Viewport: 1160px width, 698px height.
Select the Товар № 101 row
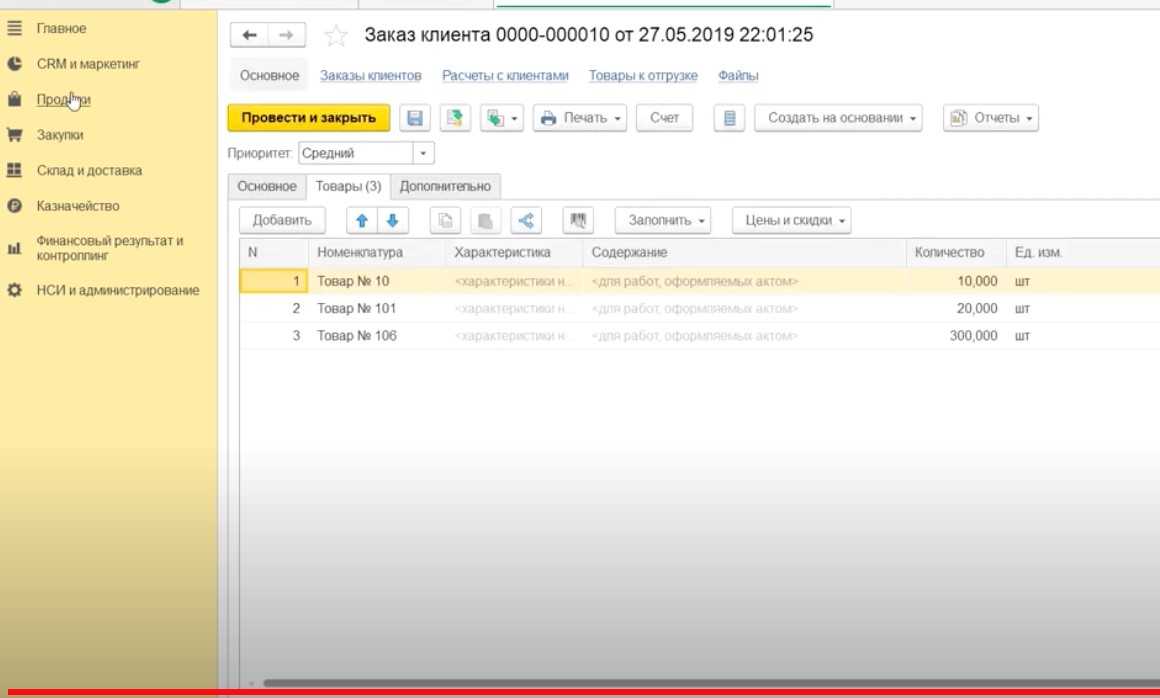tap(357, 308)
